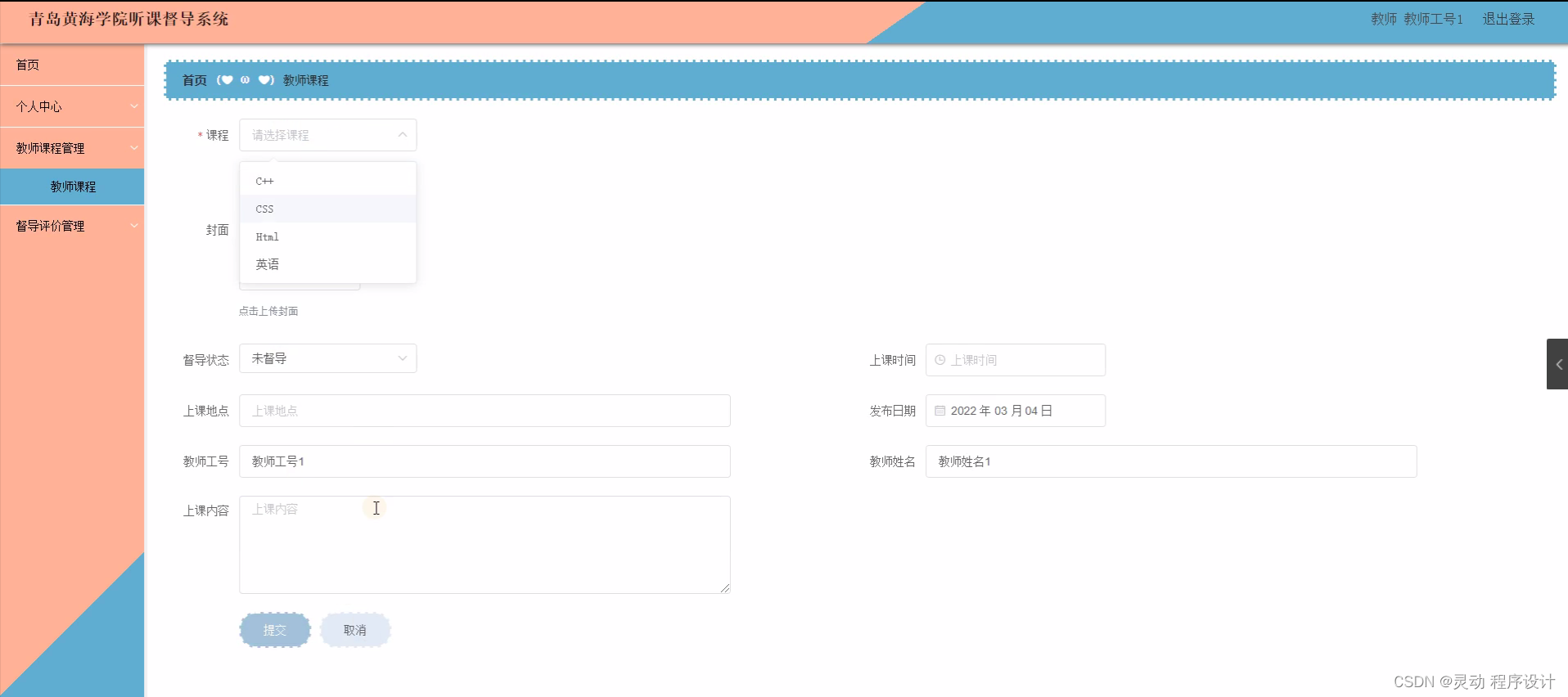Click the 督导状态 dropdown arrow

[402, 358]
